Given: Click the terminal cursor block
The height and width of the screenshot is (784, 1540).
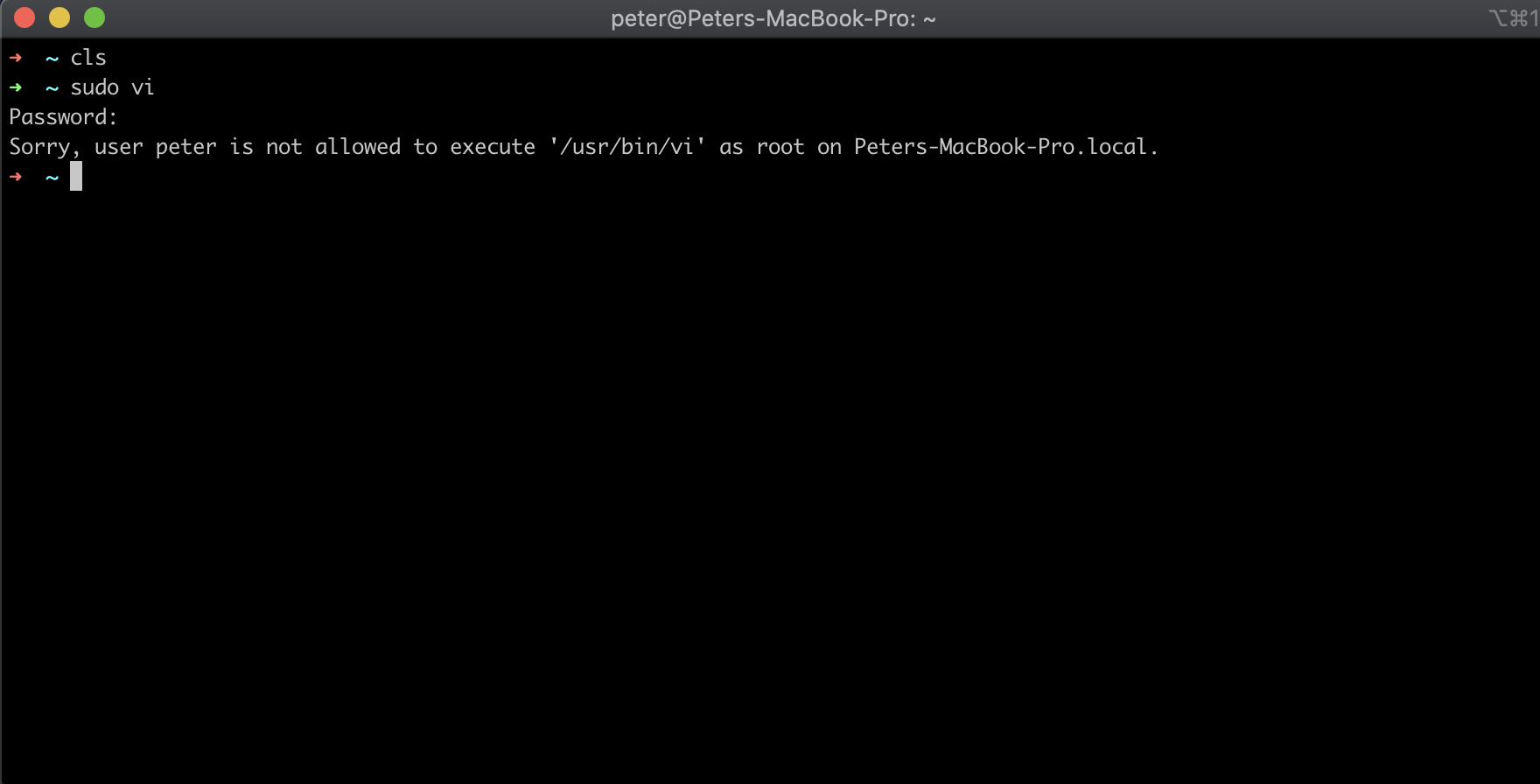Looking at the screenshot, I should [76, 176].
